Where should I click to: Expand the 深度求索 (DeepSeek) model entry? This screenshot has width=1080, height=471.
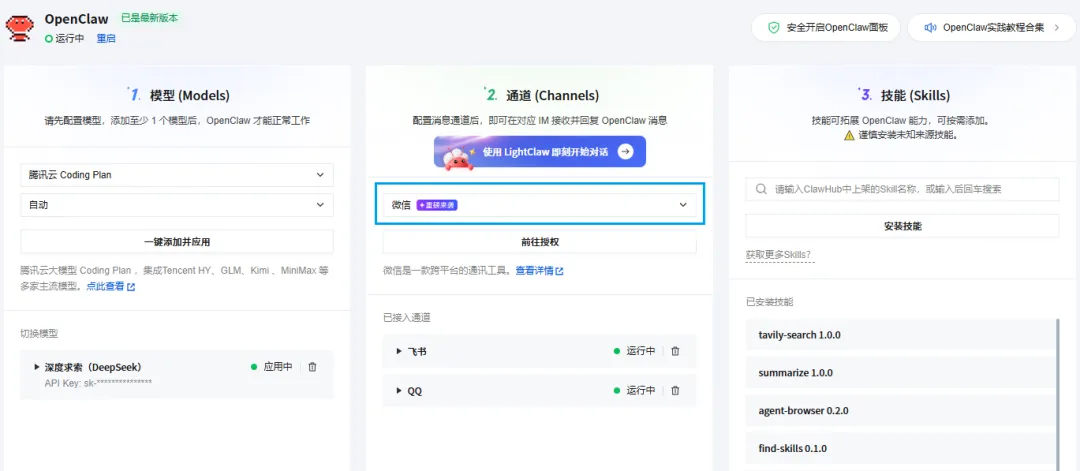coord(37,367)
